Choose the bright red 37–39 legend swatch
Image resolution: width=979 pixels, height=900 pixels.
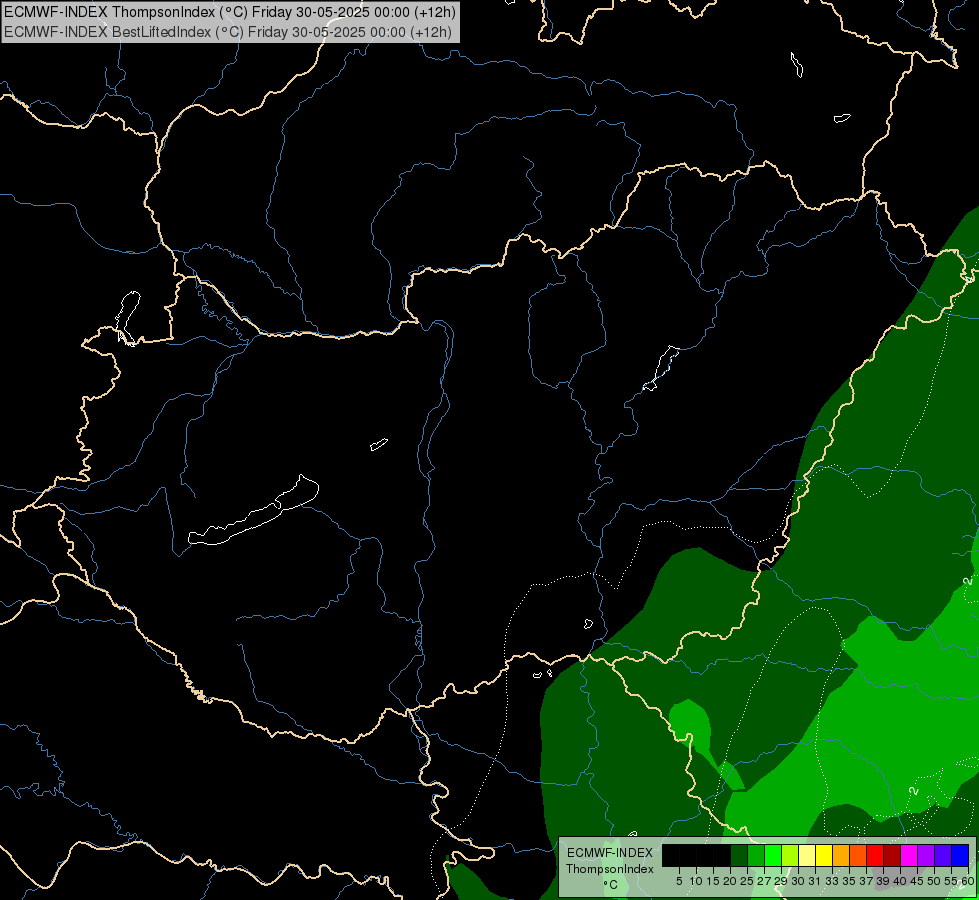click(x=875, y=855)
